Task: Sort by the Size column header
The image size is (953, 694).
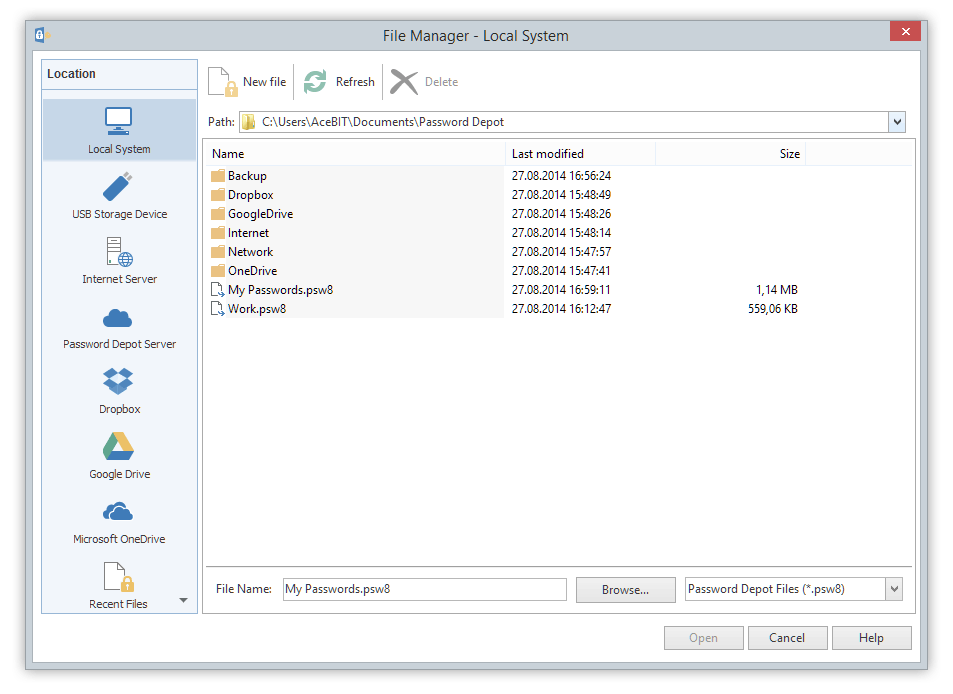Action: [731, 154]
